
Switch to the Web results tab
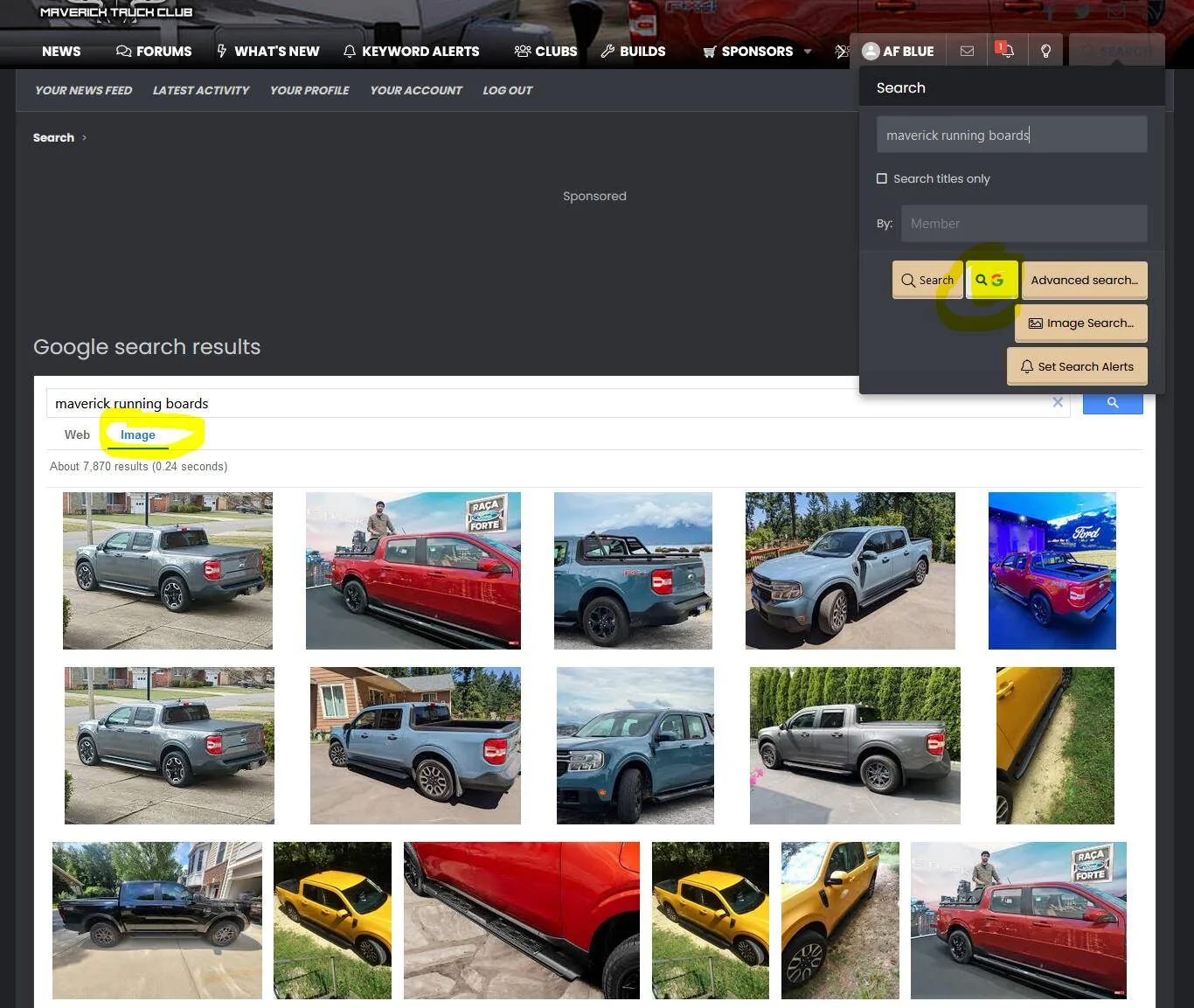pyautogui.click(x=77, y=434)
